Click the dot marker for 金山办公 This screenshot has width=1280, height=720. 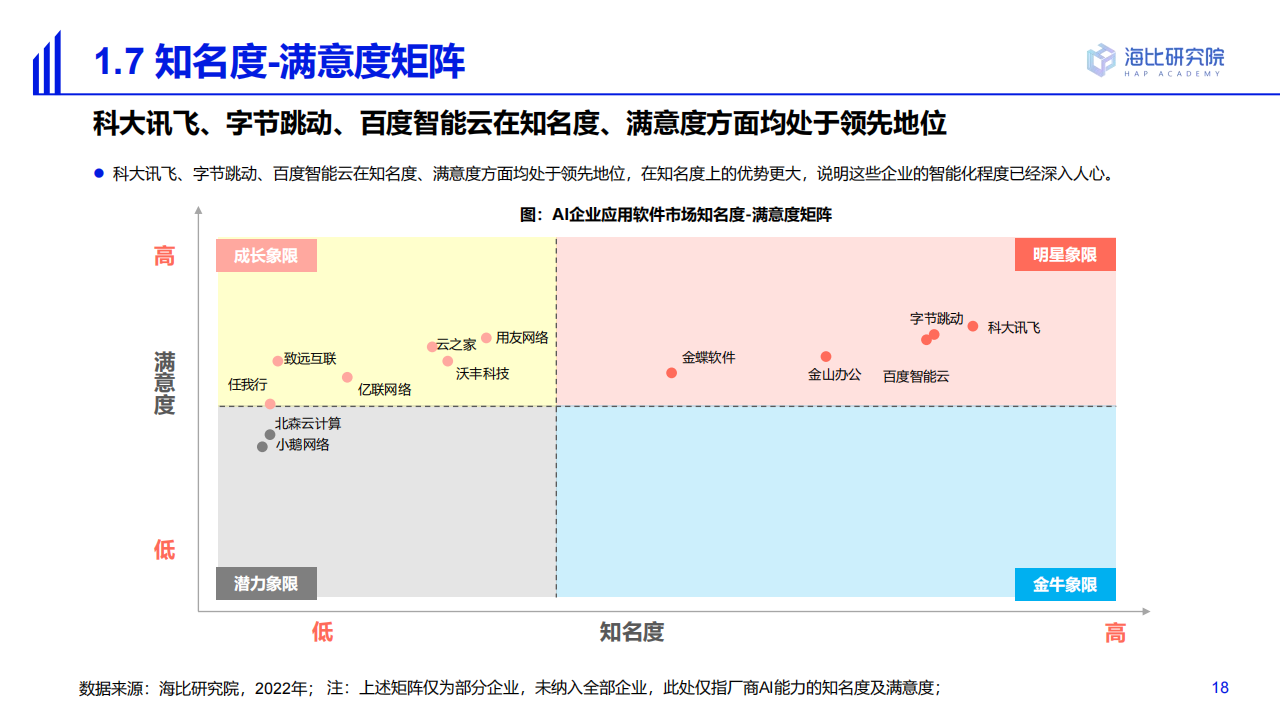click(826, 356)
